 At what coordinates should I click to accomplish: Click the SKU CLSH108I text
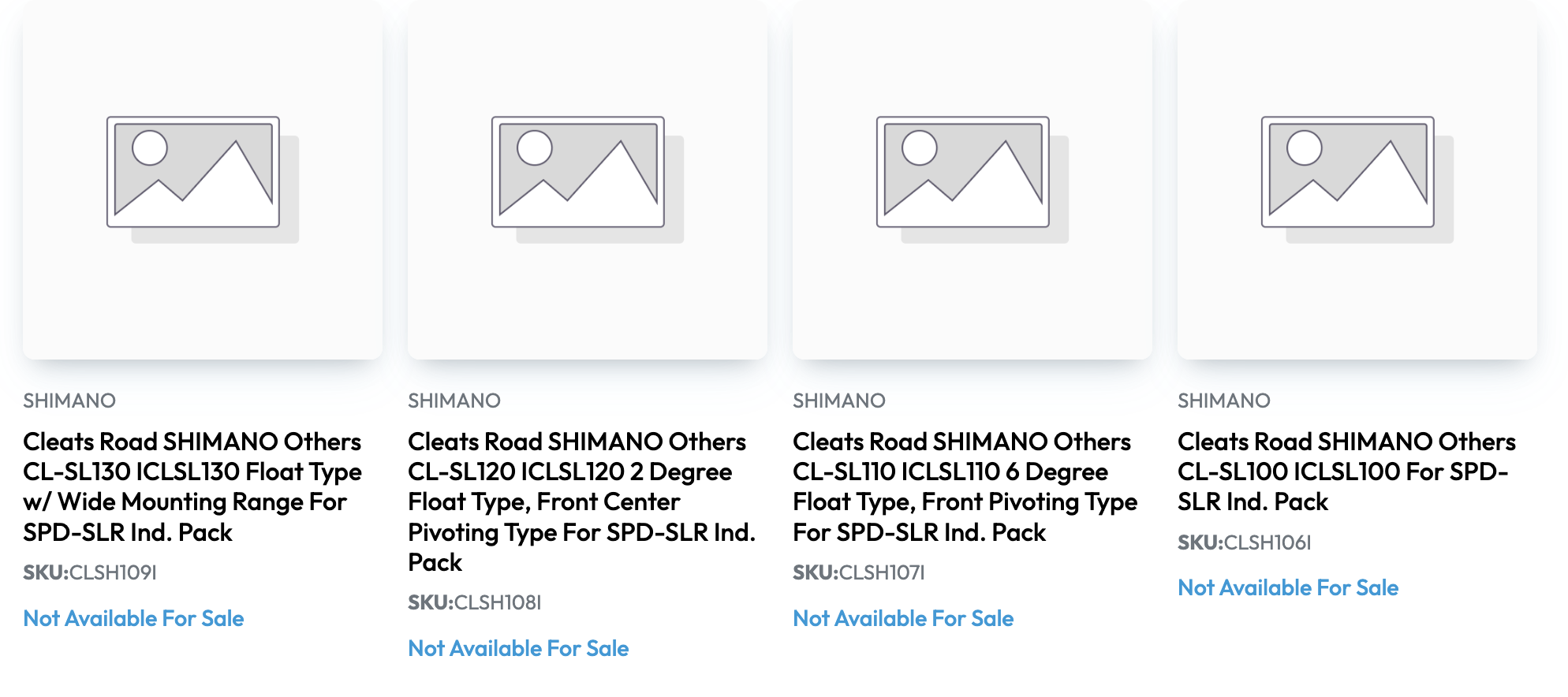coord(475,602)
